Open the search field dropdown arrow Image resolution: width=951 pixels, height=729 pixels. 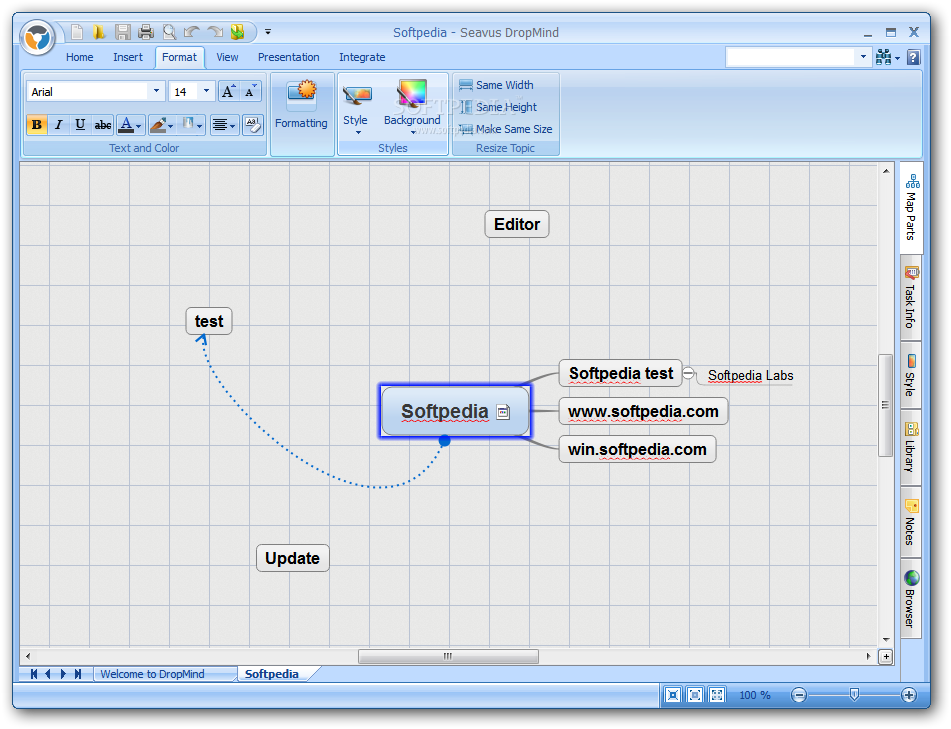coord(863,57)
